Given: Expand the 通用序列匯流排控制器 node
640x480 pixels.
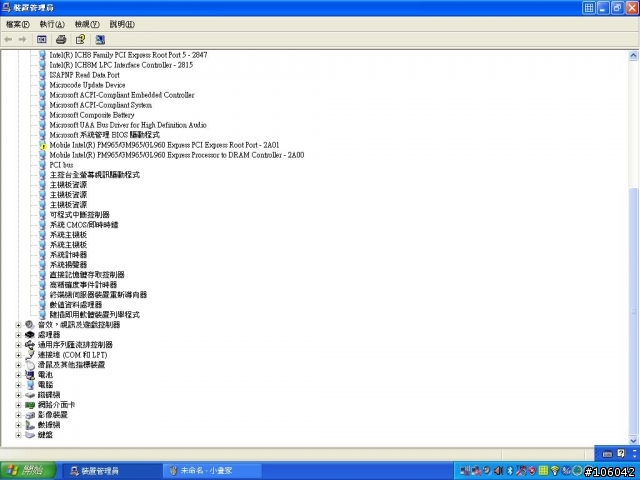Looking at the screenshot, I should click(18, 345).
